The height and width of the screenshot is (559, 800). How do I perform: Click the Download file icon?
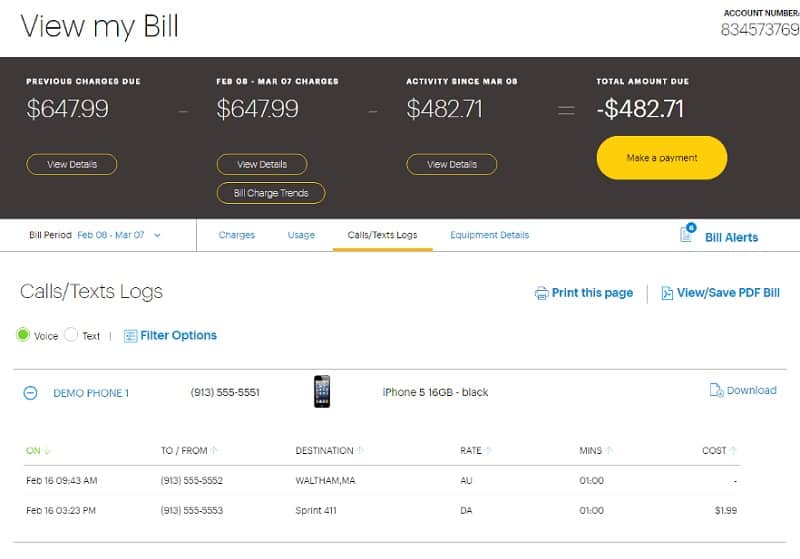(x=716, y=391)
